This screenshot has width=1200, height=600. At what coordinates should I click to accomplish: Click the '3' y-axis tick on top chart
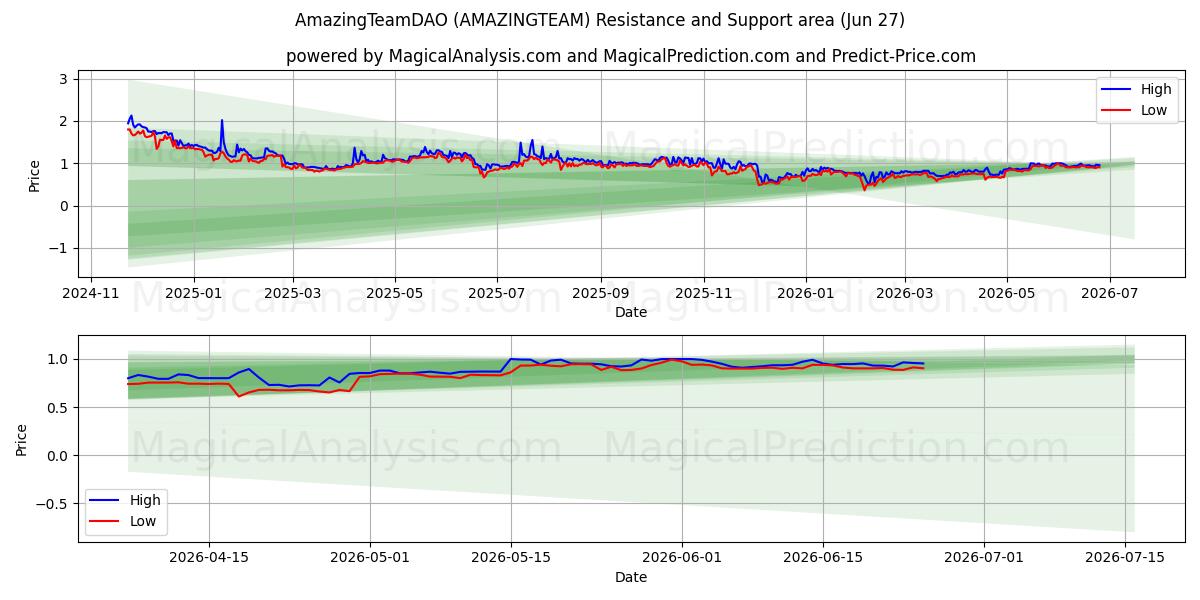click(x=63, y=79)
